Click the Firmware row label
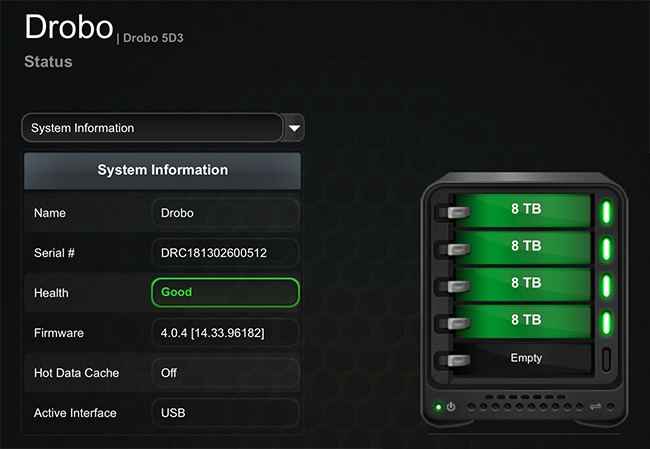650x449 pixels. (x=59, y=333)
